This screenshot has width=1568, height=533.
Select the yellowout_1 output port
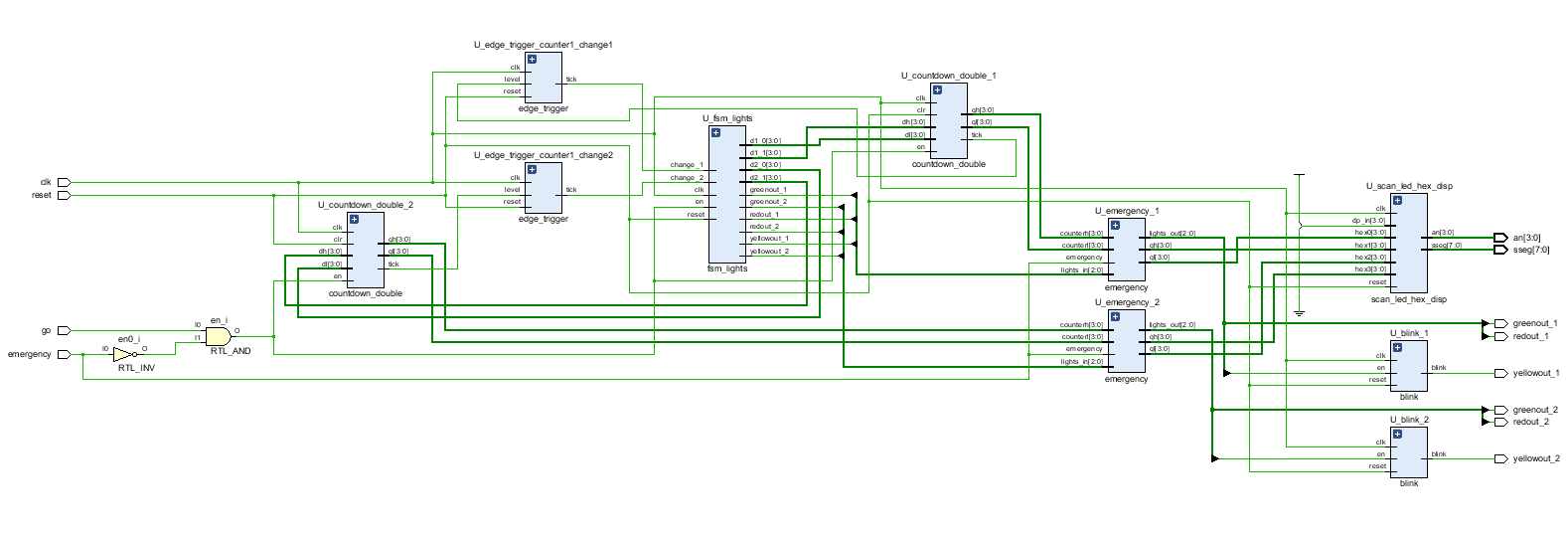point(1500,373)
